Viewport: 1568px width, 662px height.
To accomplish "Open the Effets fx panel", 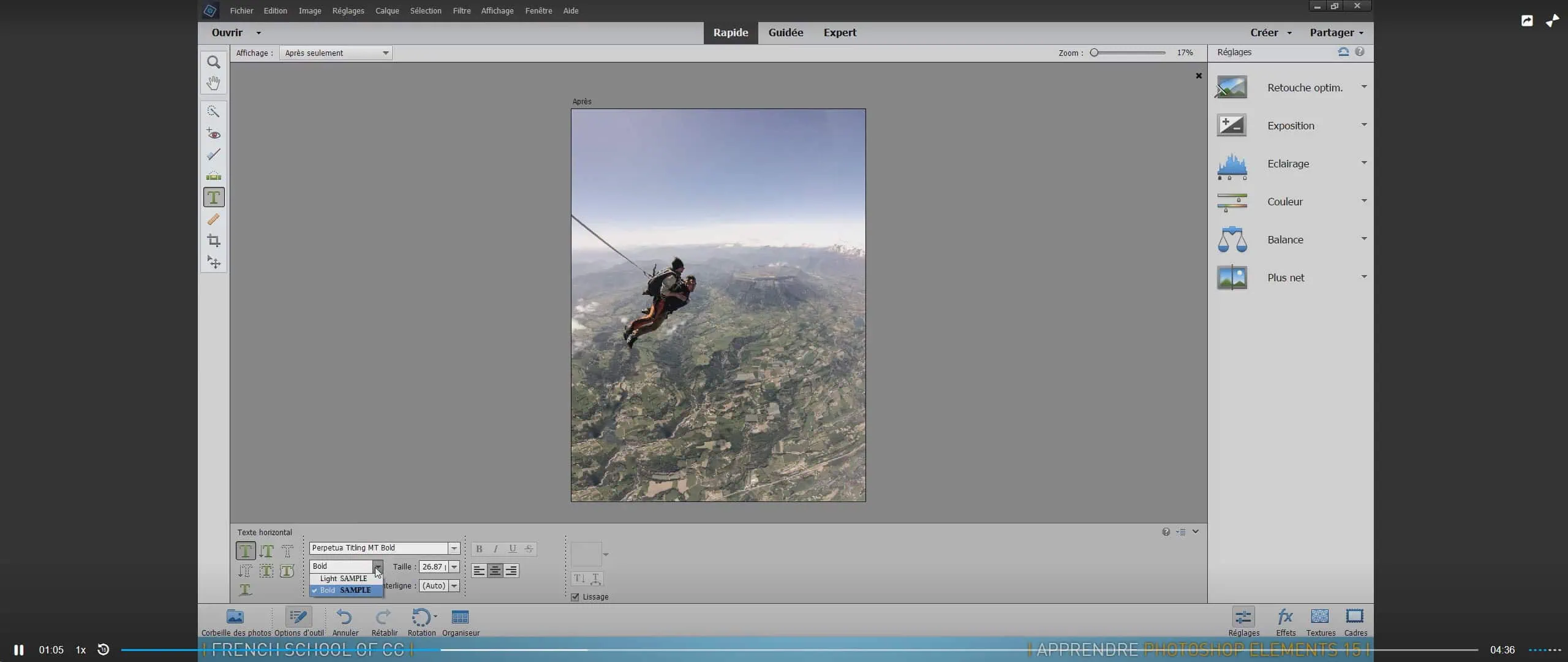I will [1285, 617].
